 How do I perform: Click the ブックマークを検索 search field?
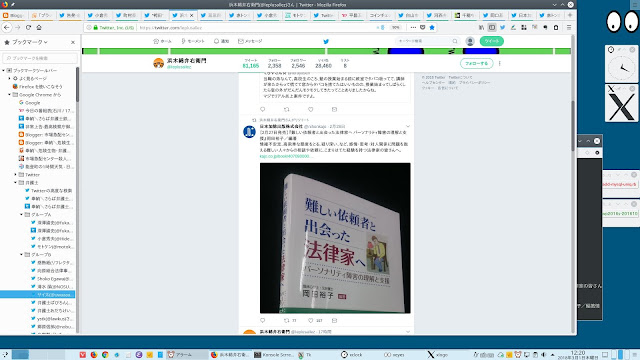pos(40,58)
